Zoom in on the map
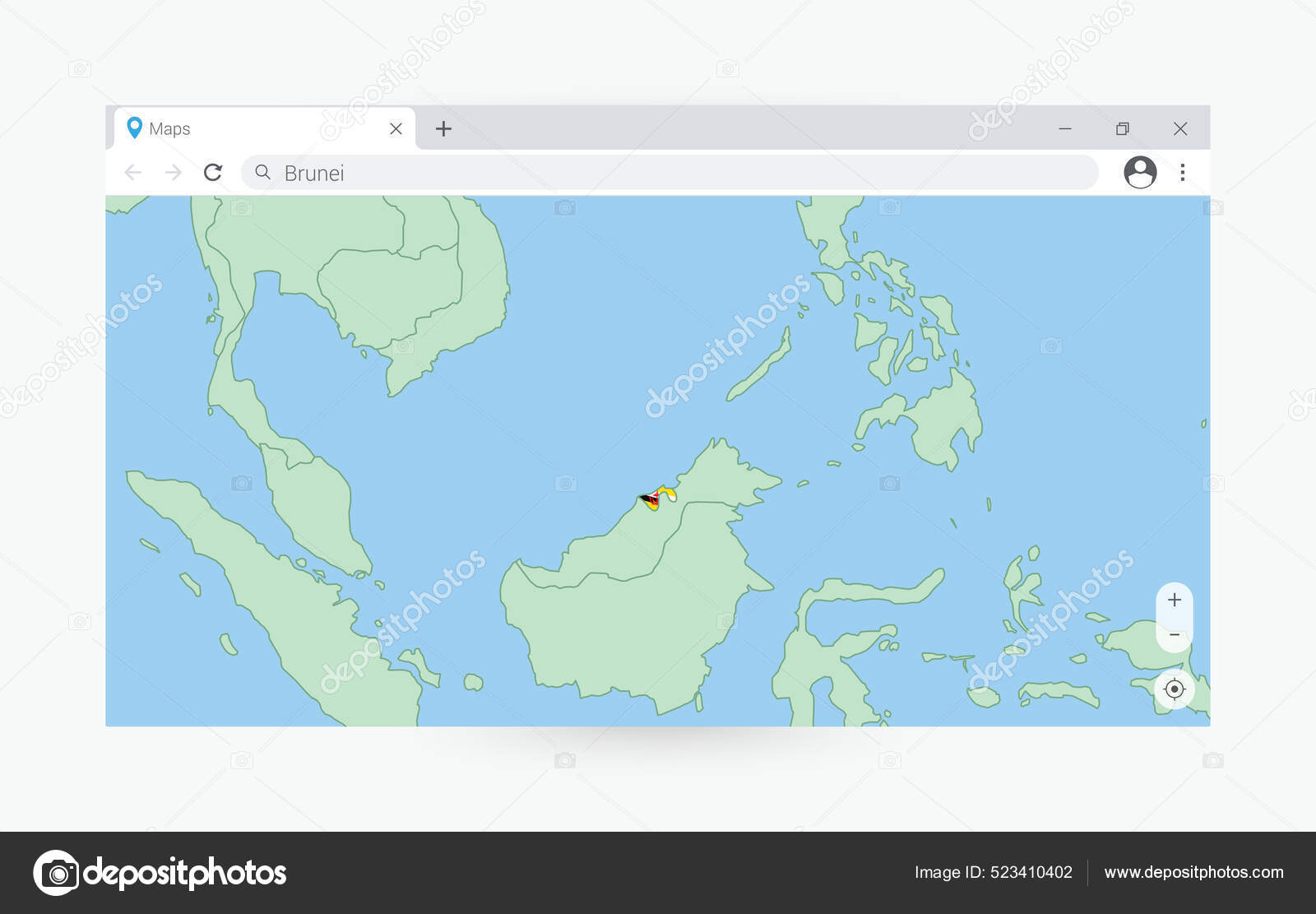 [1174, 600]
